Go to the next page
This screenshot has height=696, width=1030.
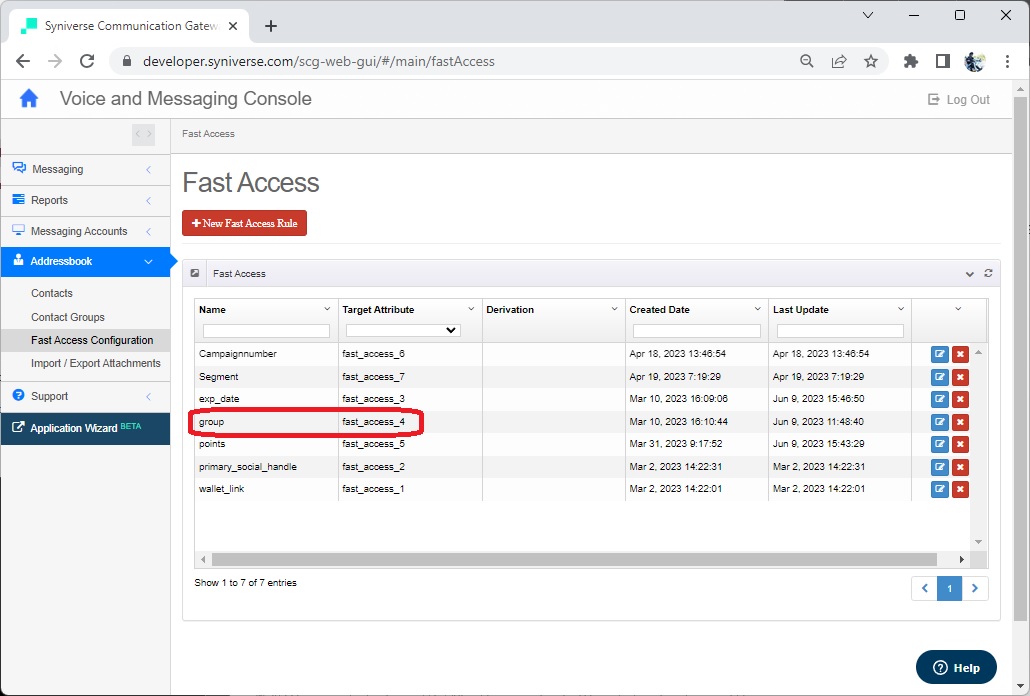click(975, 588)
